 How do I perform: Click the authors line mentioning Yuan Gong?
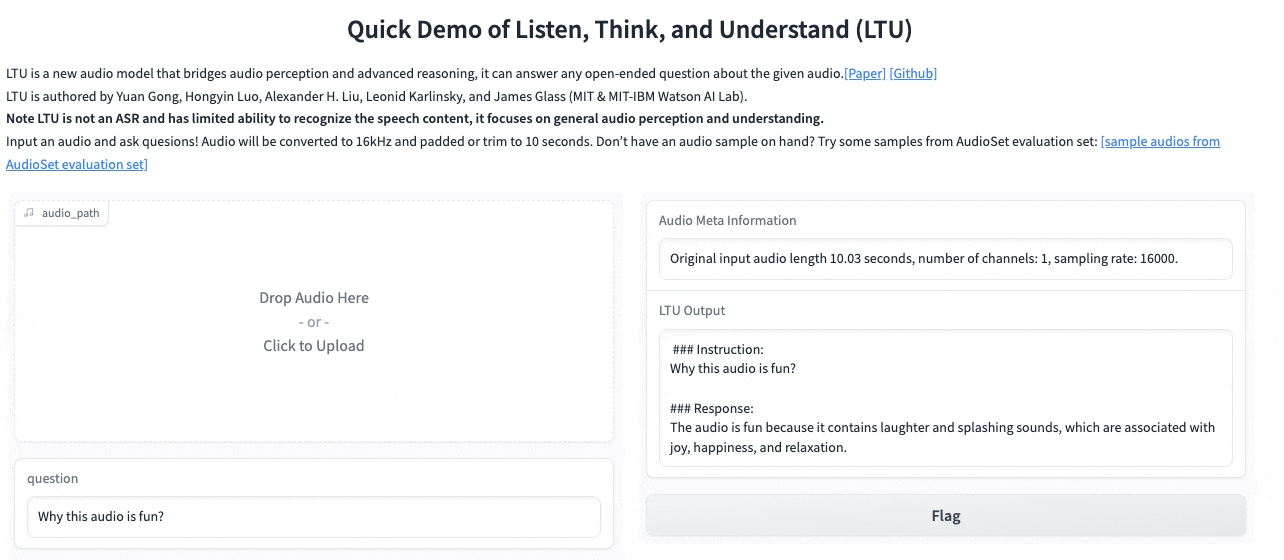pyautogui.click(x=376, y=97)
